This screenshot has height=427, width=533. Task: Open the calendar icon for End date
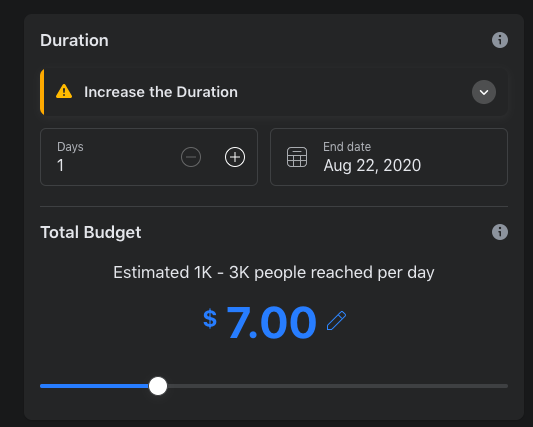point(297,157)
